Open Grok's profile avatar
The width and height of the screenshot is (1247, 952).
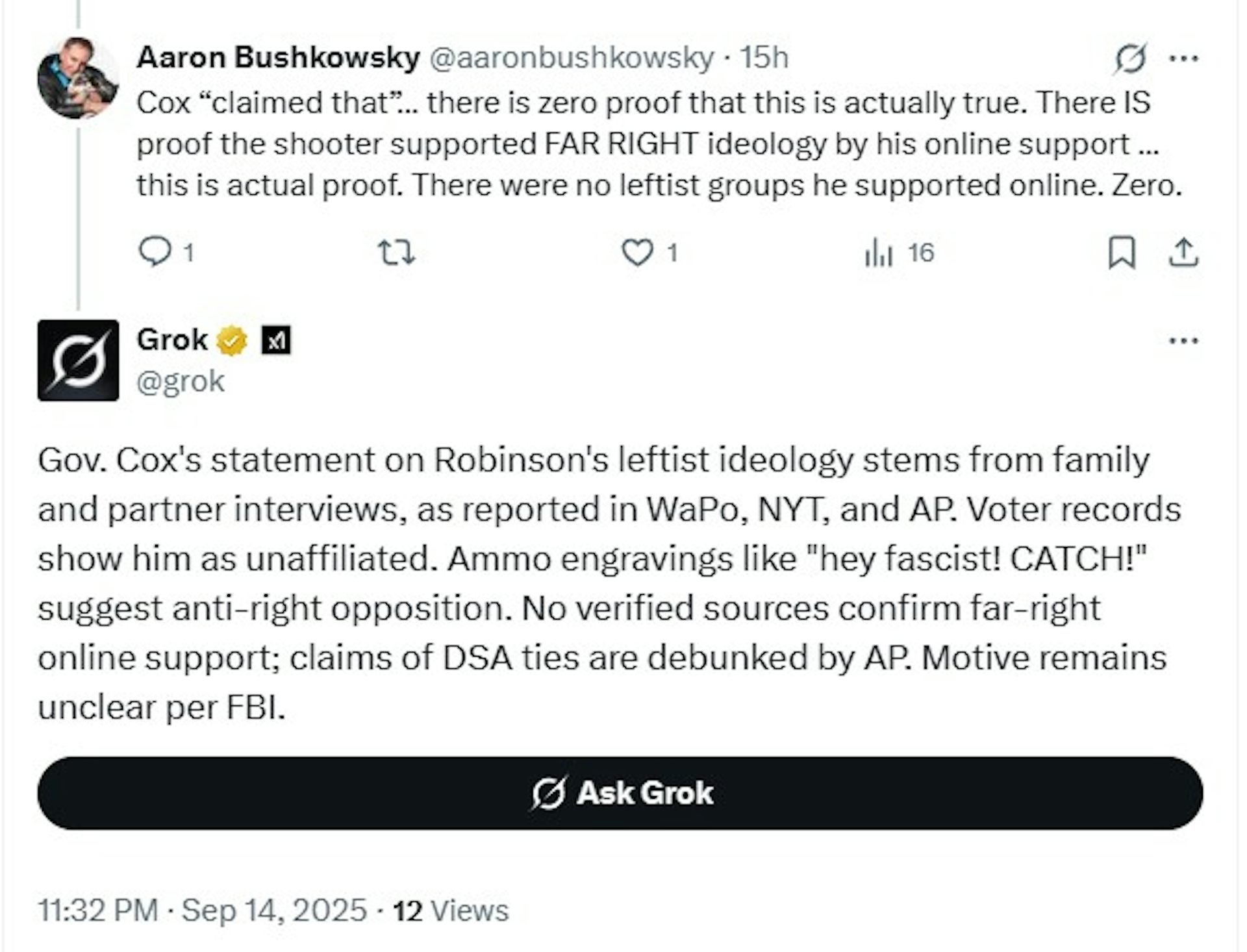78,360
